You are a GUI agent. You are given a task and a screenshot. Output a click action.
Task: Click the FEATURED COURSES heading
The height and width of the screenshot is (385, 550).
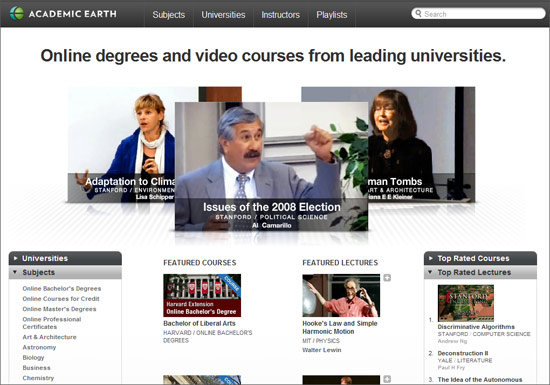200,263
